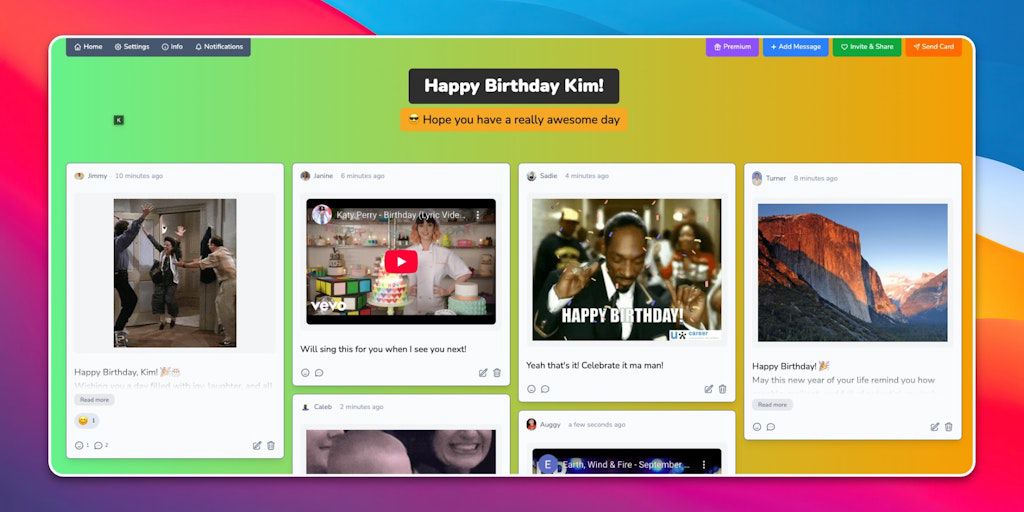
Task: Open Notifications in the top menu
Action: (x=219, y=47)
